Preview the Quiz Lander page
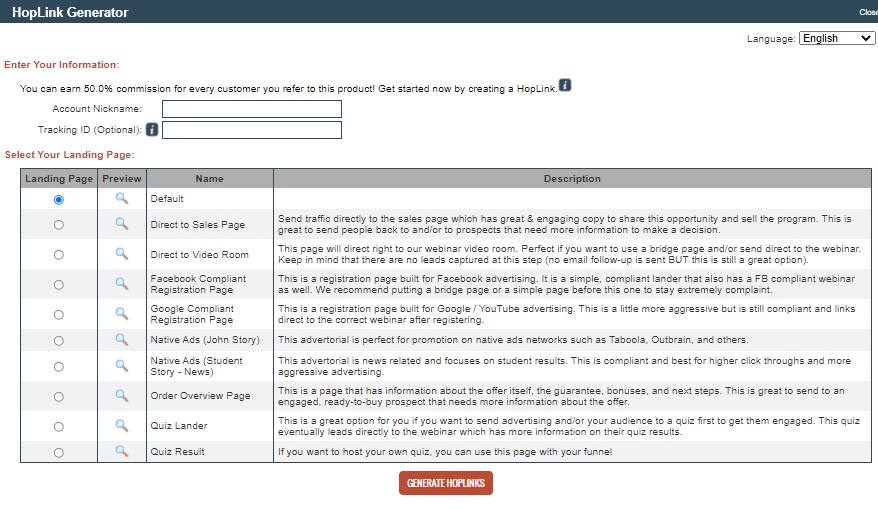The image size is (878, 509). (x=122, y=426)
